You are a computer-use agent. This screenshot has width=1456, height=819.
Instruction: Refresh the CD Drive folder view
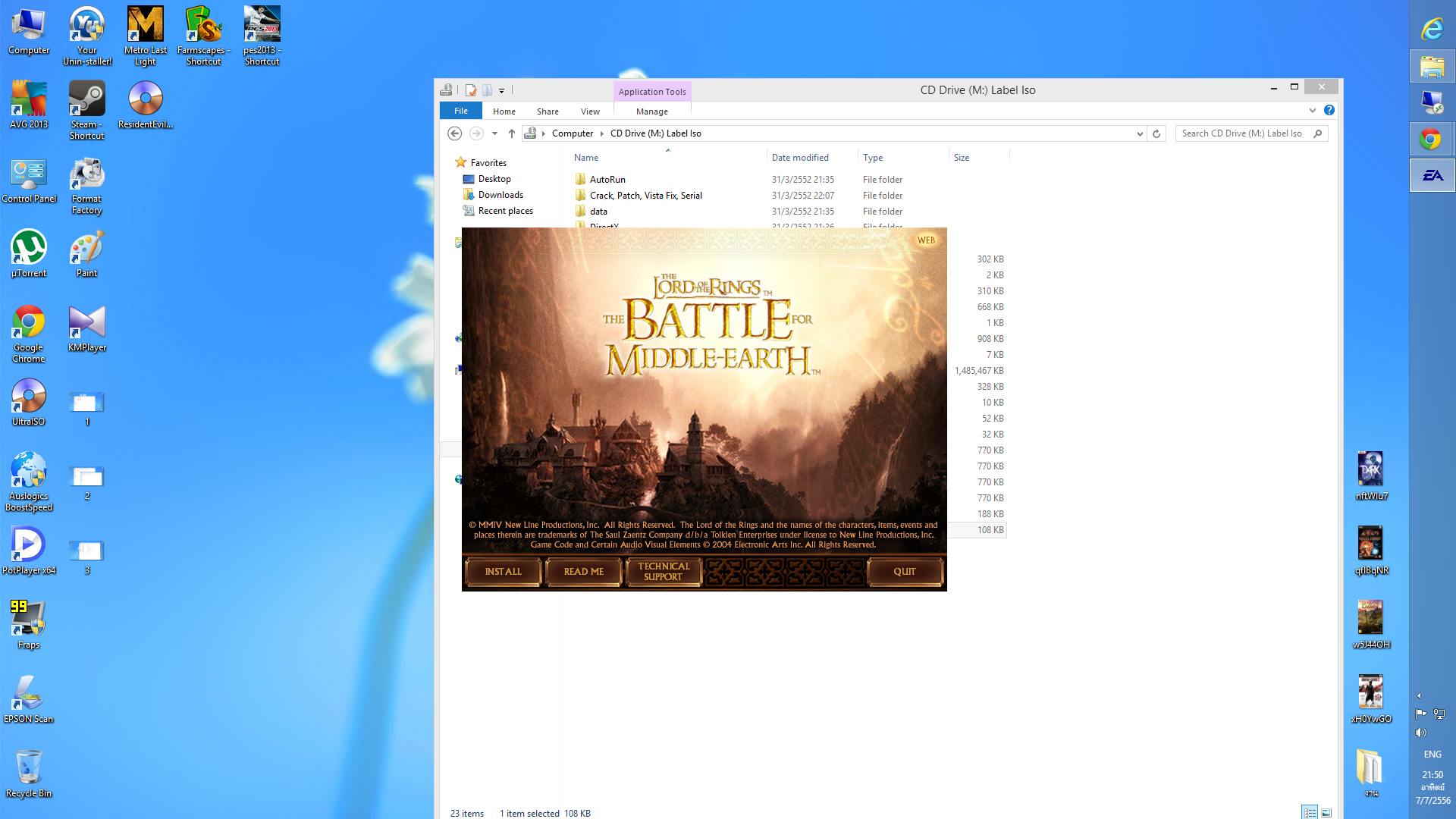pos(1156,133)
